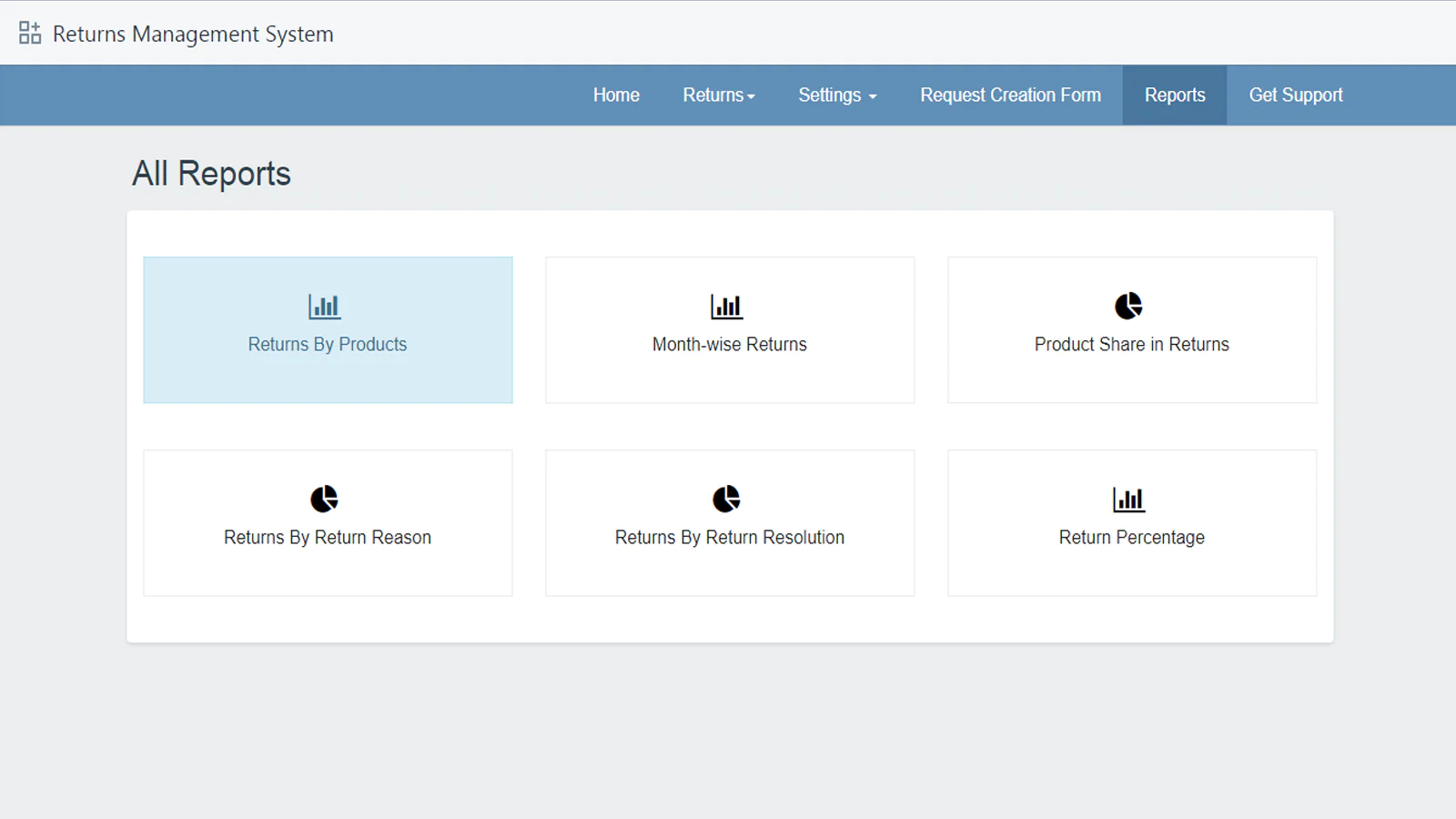Open the Request Creation Form page
1456x819 pixels.
click(x=1010, y=96)
